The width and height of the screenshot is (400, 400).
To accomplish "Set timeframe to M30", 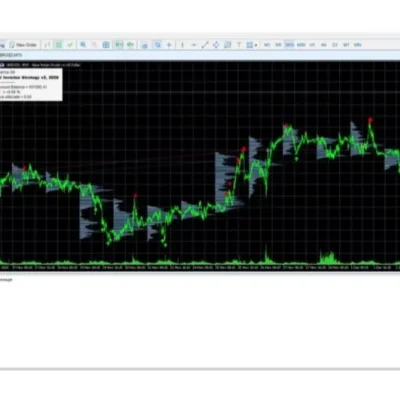I will click(301, 45).
